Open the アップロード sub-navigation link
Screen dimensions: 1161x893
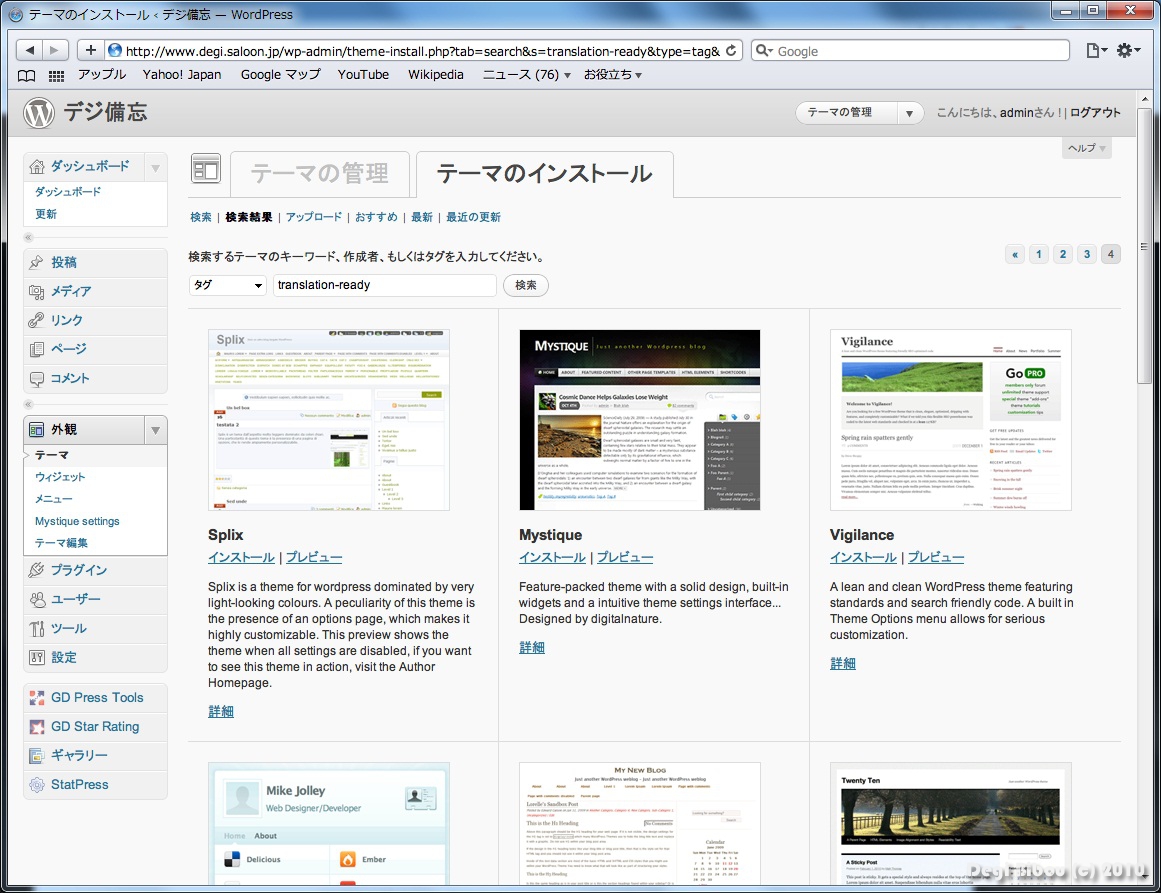click(x=314, y=217)
